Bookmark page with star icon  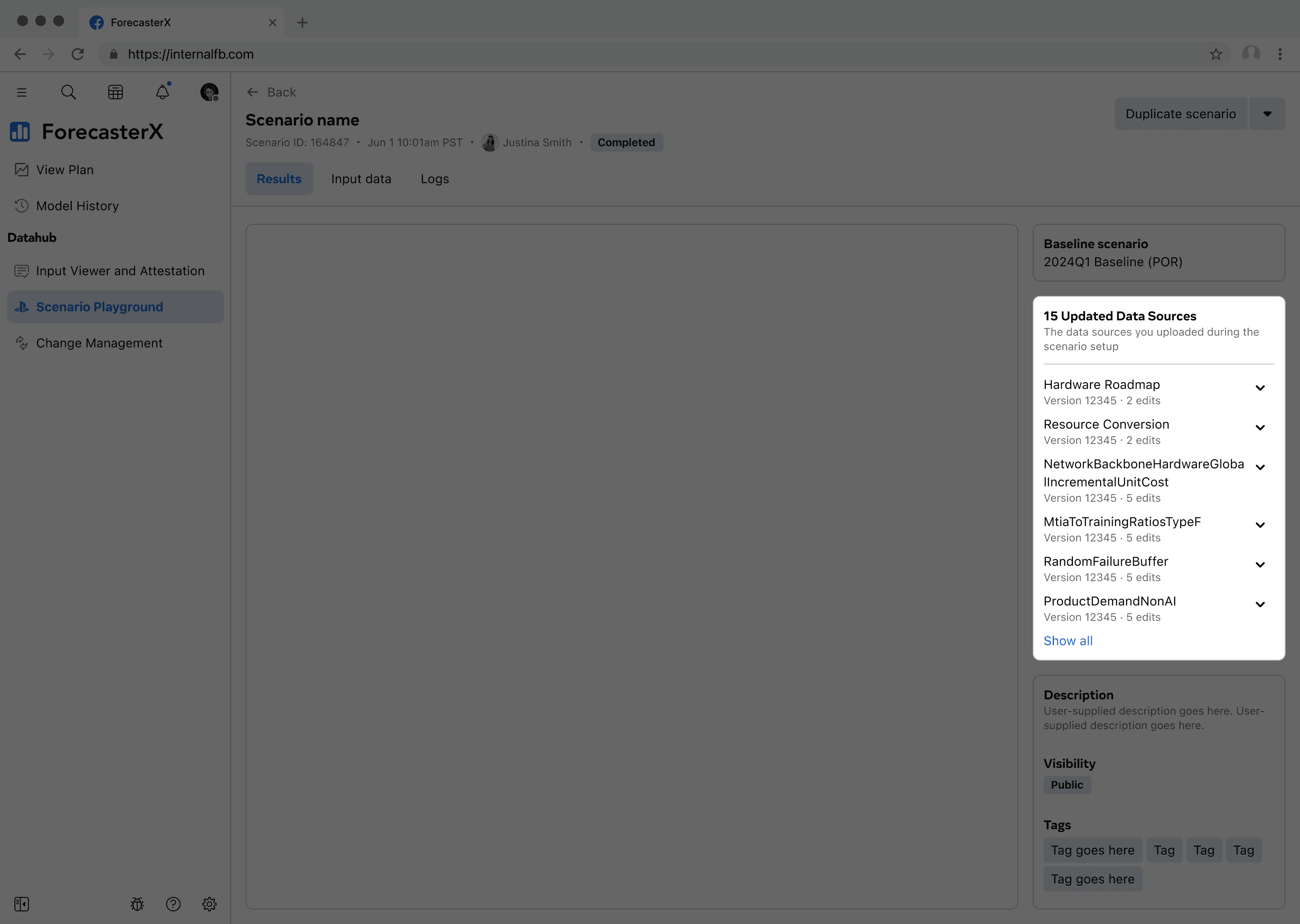point(1216,54)
